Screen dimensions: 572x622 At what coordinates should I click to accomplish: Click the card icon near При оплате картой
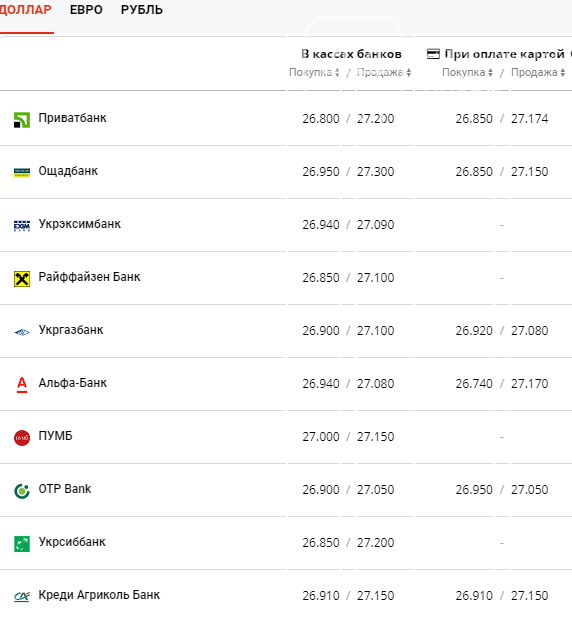[x=433, y=54]
